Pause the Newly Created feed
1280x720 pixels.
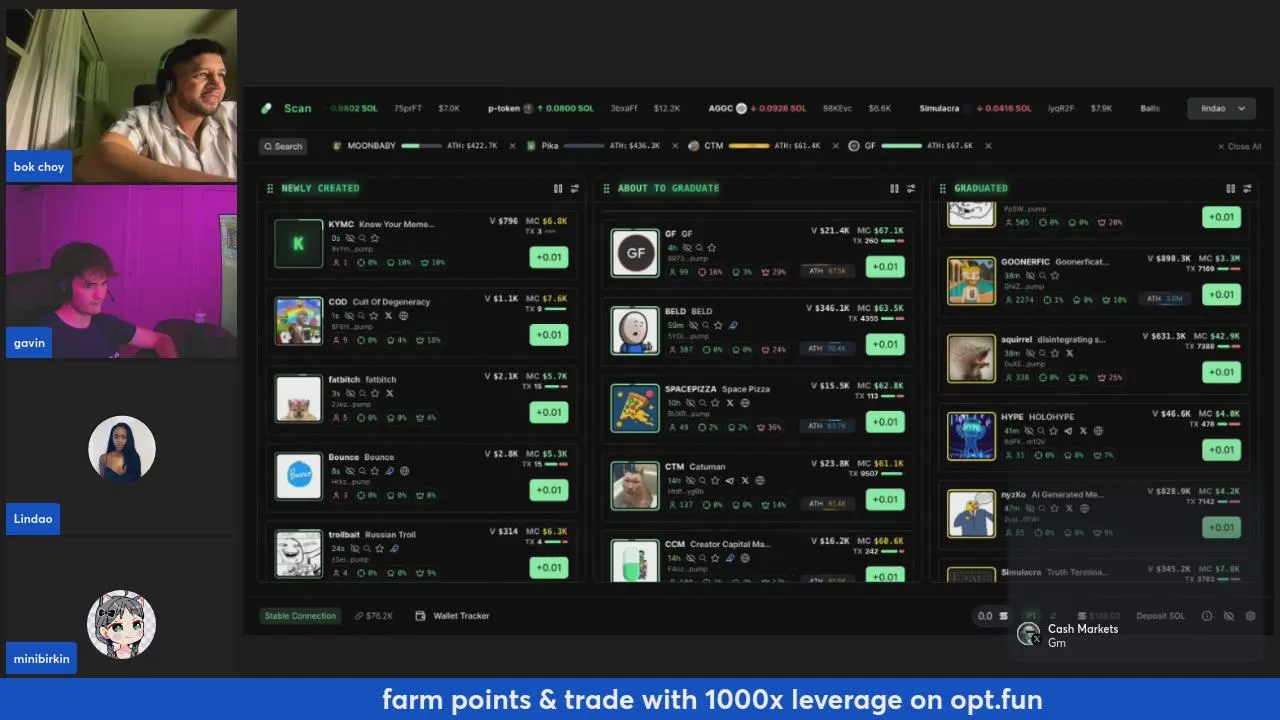(x=558, y=188)
